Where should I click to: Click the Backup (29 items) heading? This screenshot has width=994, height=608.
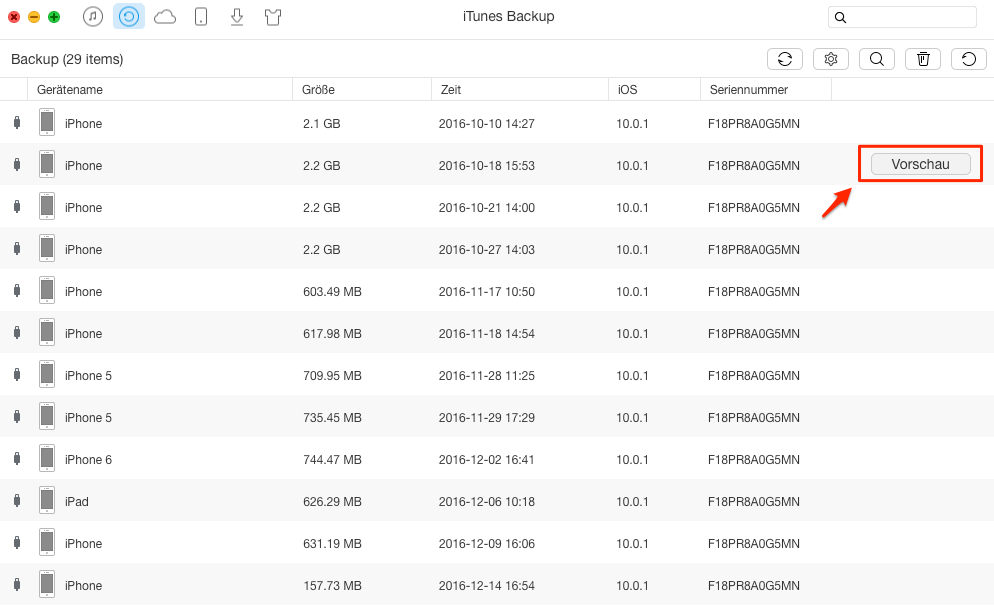pyautogui.click(x=67, y=59)
